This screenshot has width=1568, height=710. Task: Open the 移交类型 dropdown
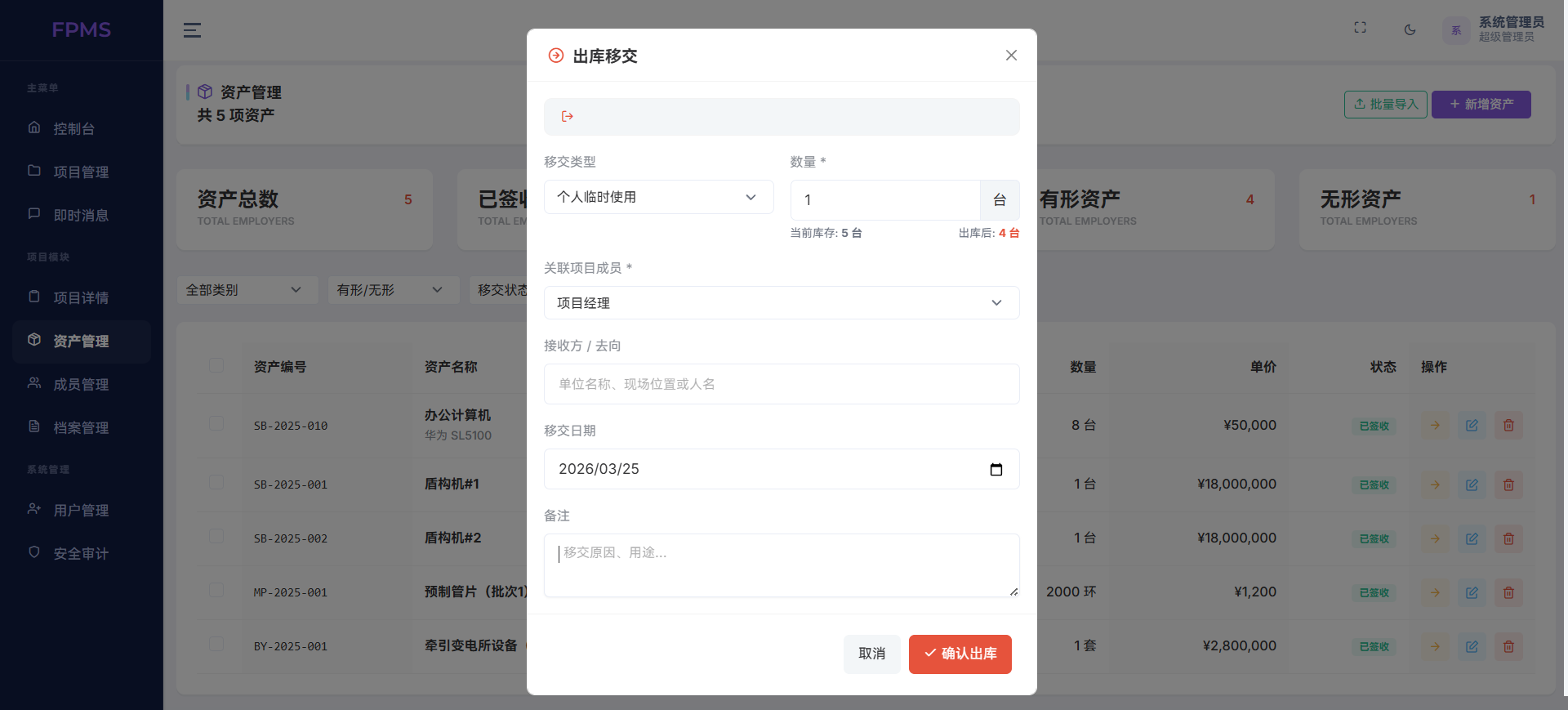[x=658, y=197]
